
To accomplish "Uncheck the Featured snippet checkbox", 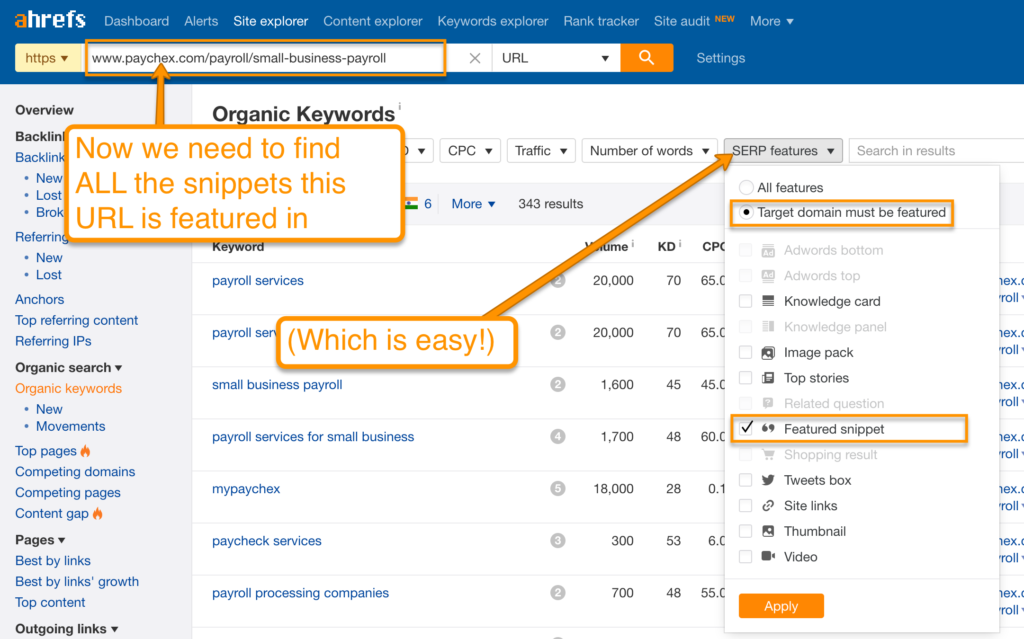I will (x=746, y=428).
